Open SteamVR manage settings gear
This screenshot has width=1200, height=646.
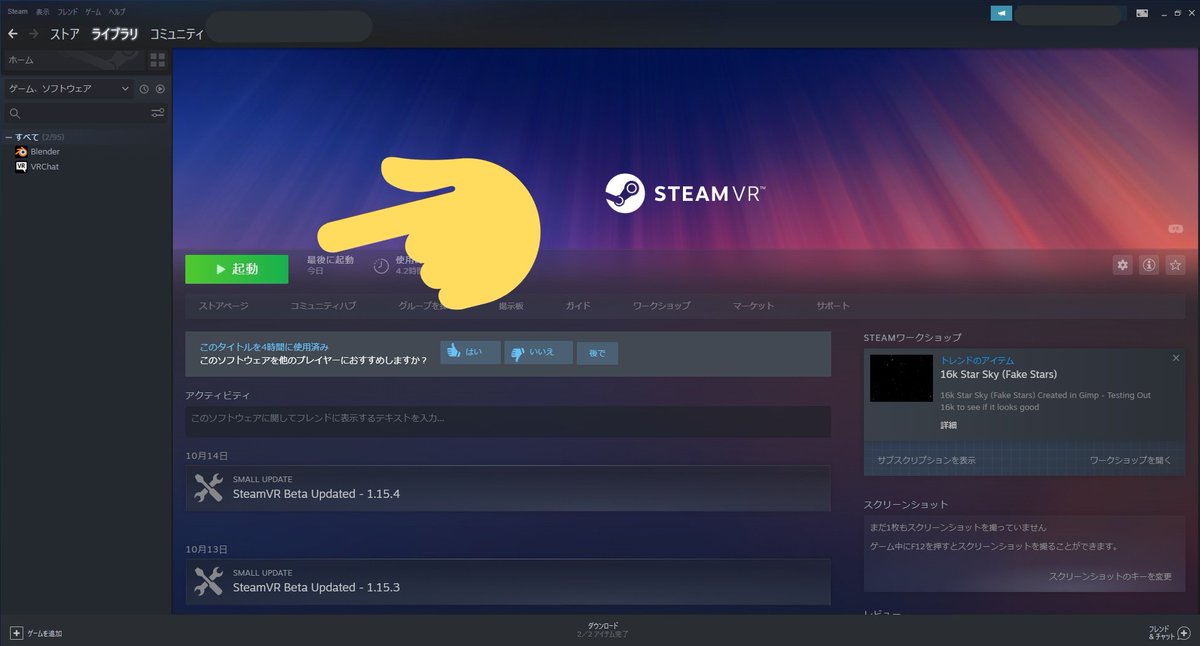(x=1123, y=265)
